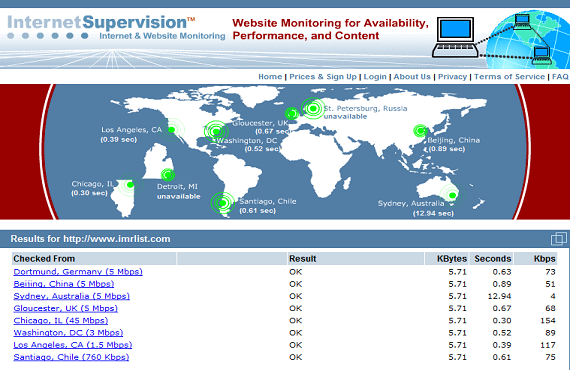Viewport: 570px width, 370px height.
Task: Click the Los Angeles map marker
Action: point(172,130)
